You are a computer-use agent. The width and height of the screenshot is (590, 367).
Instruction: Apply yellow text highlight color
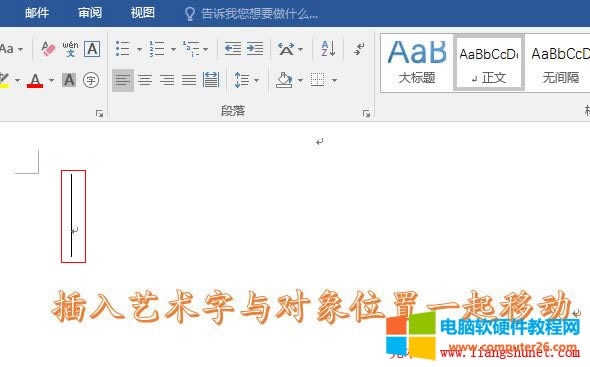click(4, 80)
